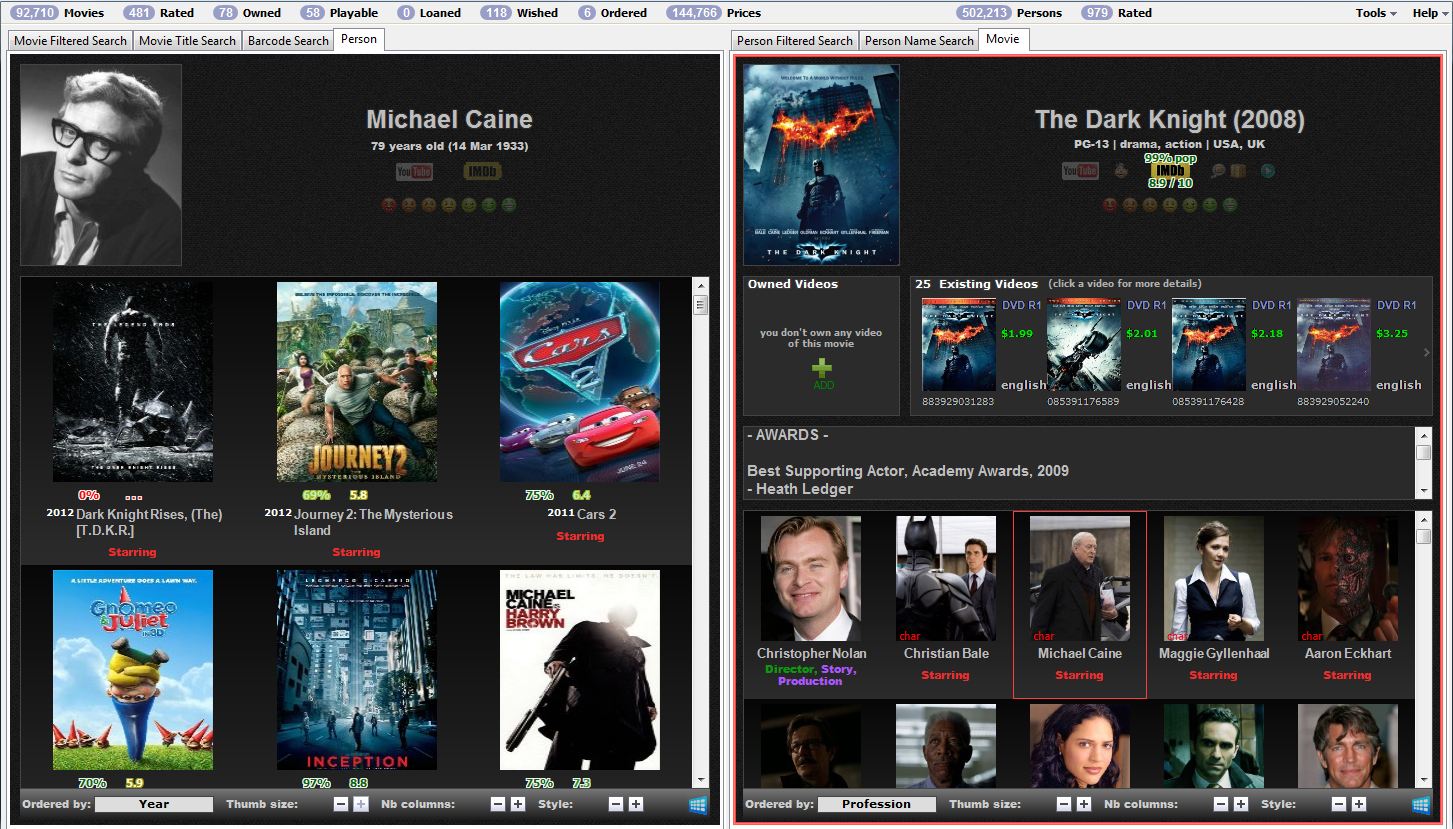Click the 481 Rated movies counter

click(160, 13)
